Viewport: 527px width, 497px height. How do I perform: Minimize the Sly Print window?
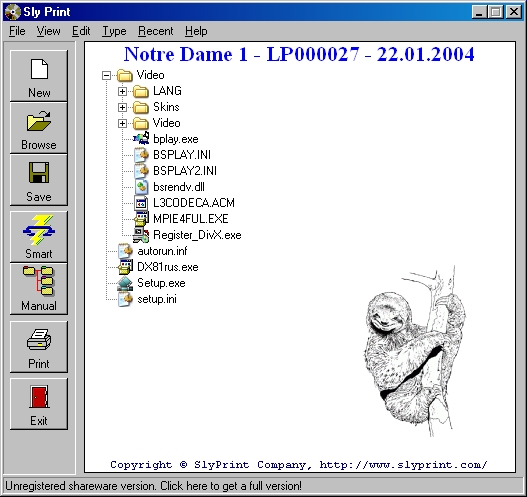pyautogui.click(x=480, y=12)
